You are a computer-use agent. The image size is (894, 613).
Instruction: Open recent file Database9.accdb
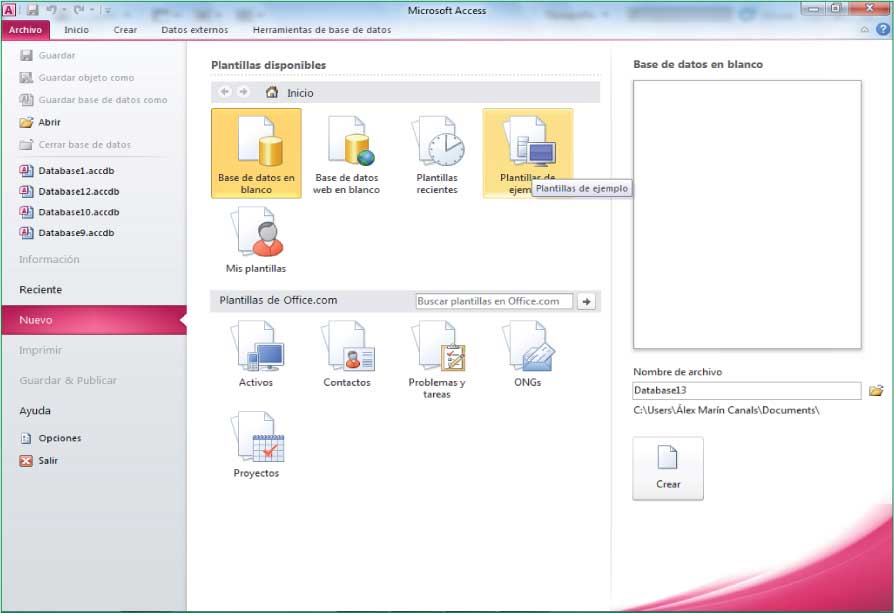coord(67,232)
